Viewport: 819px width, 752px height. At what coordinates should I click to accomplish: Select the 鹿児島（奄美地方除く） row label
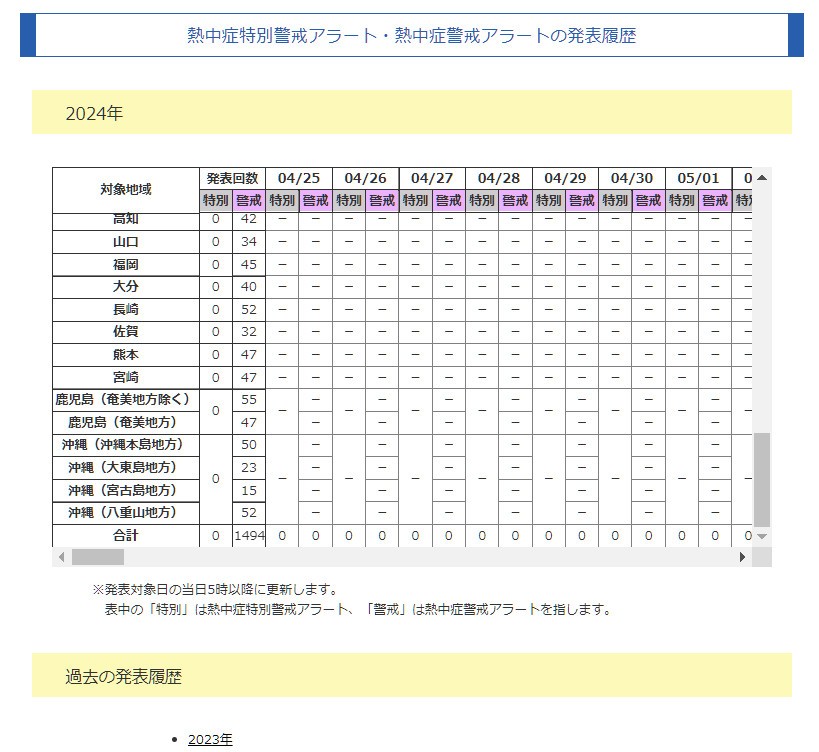(x=126, y=400)
